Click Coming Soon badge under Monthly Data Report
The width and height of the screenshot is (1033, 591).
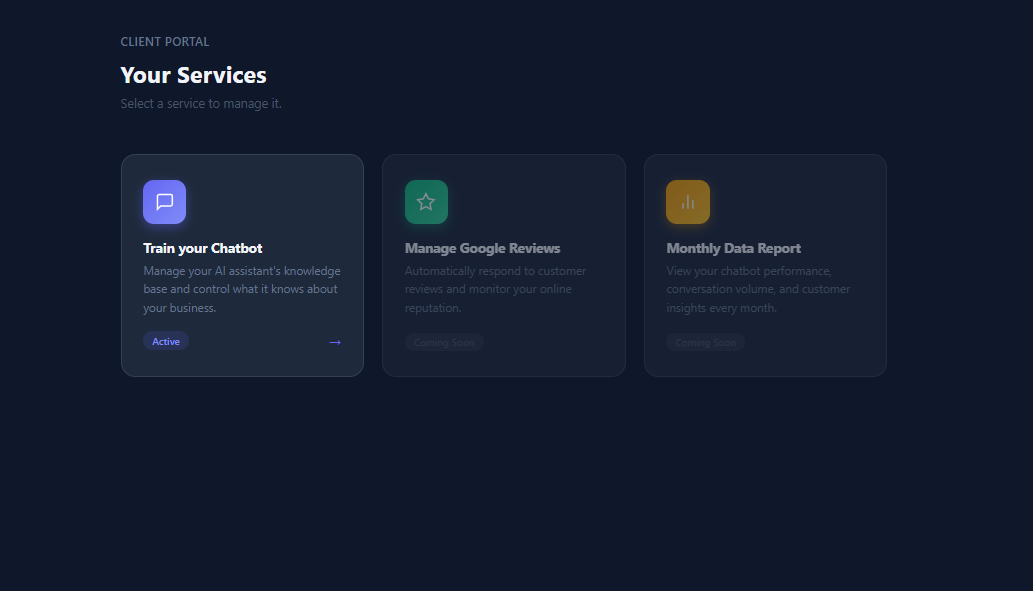[706, 343]
